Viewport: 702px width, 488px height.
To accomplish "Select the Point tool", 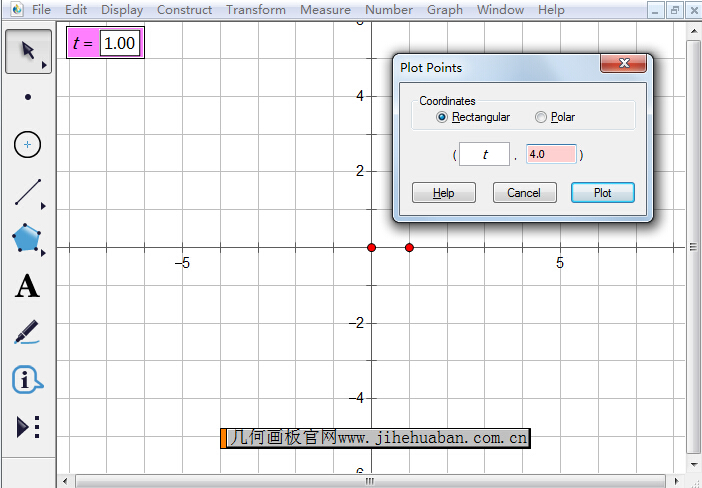I will tap(27, 98).
